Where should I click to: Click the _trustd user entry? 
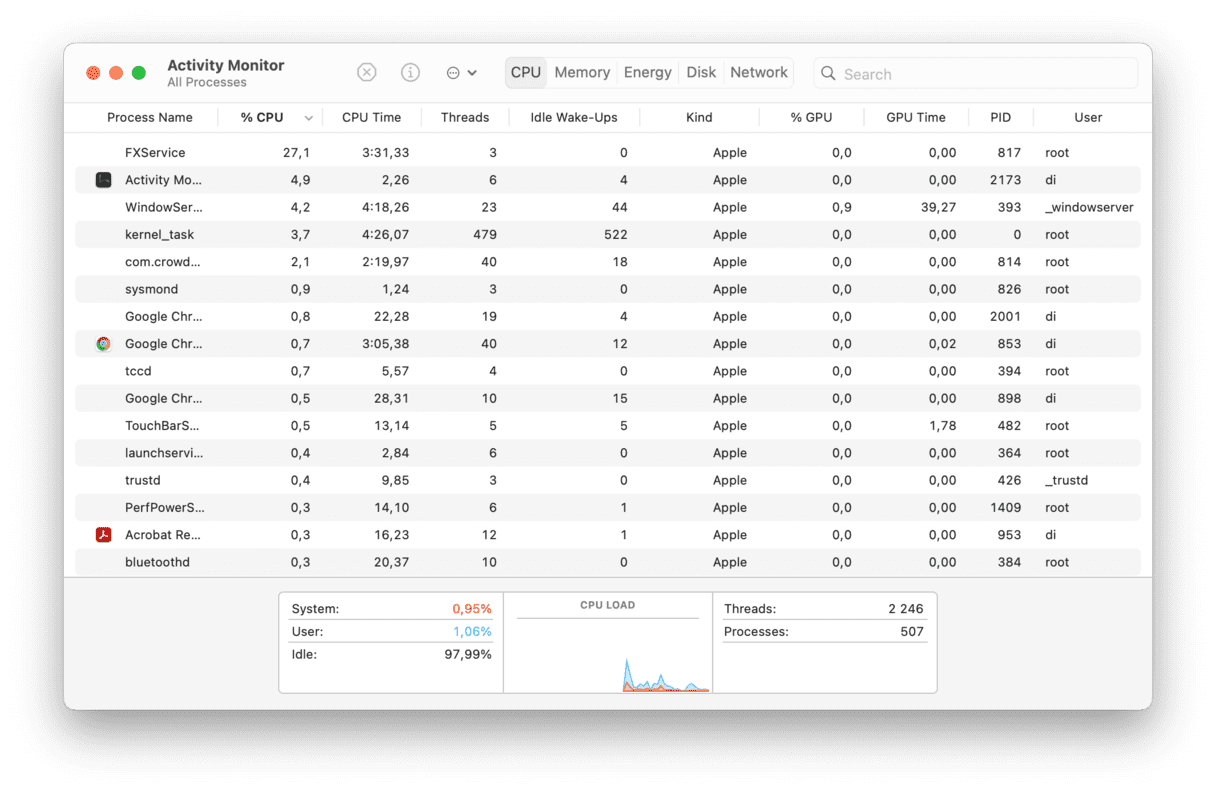pos(1066,480)
